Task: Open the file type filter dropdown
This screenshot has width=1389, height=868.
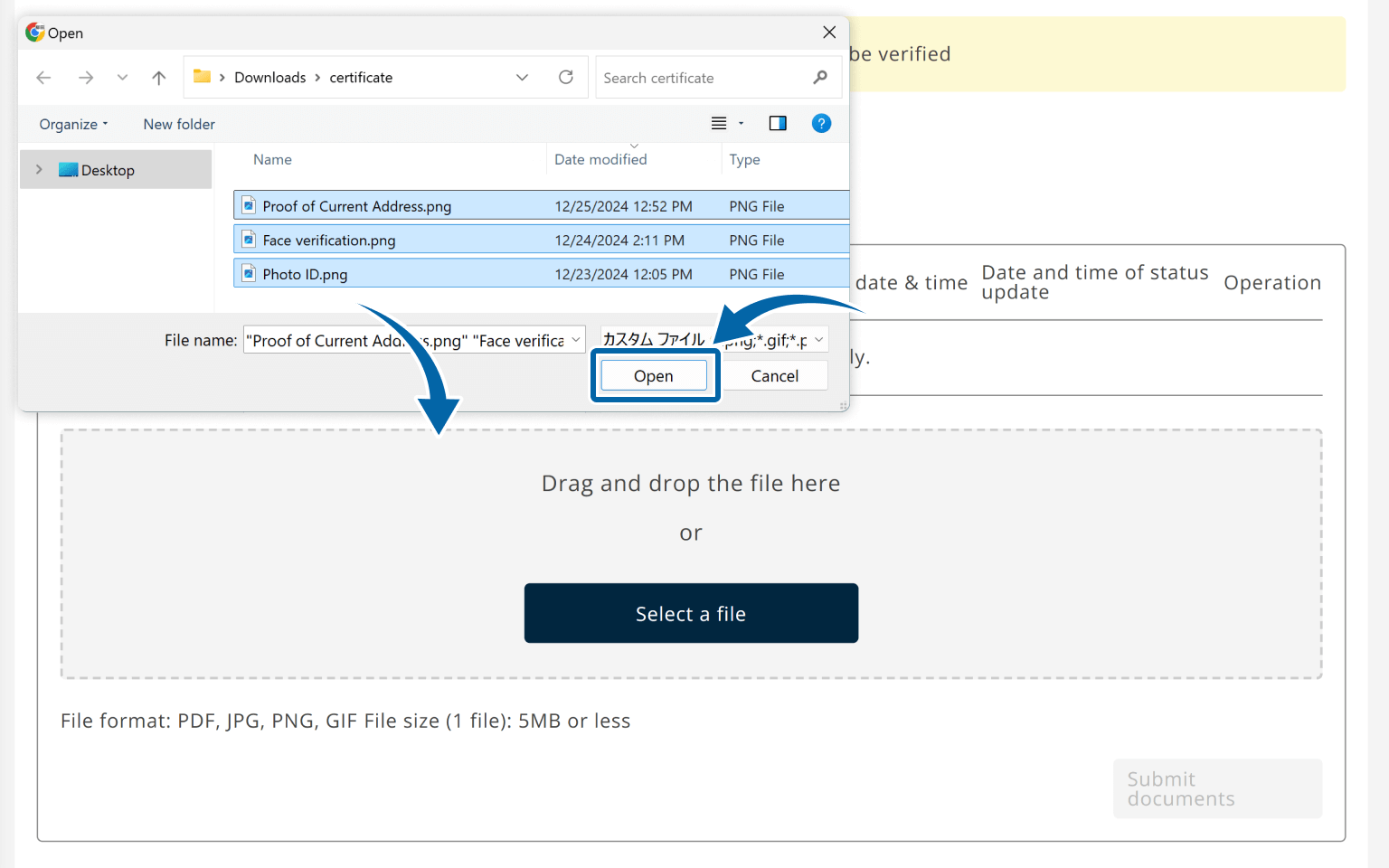Action: pyautogui.click(x=713, y=340)
